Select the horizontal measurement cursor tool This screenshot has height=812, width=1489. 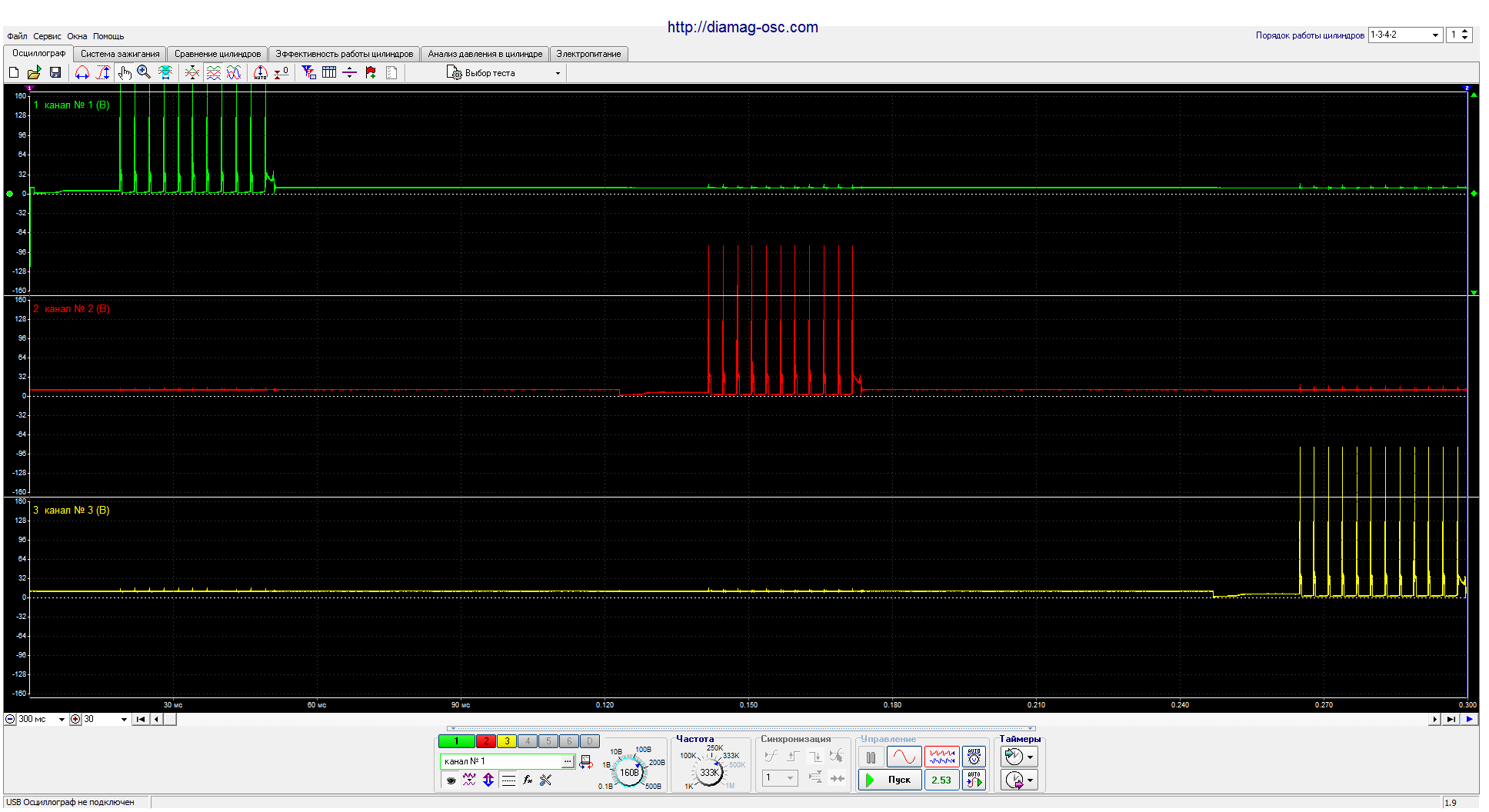[82, 72]
